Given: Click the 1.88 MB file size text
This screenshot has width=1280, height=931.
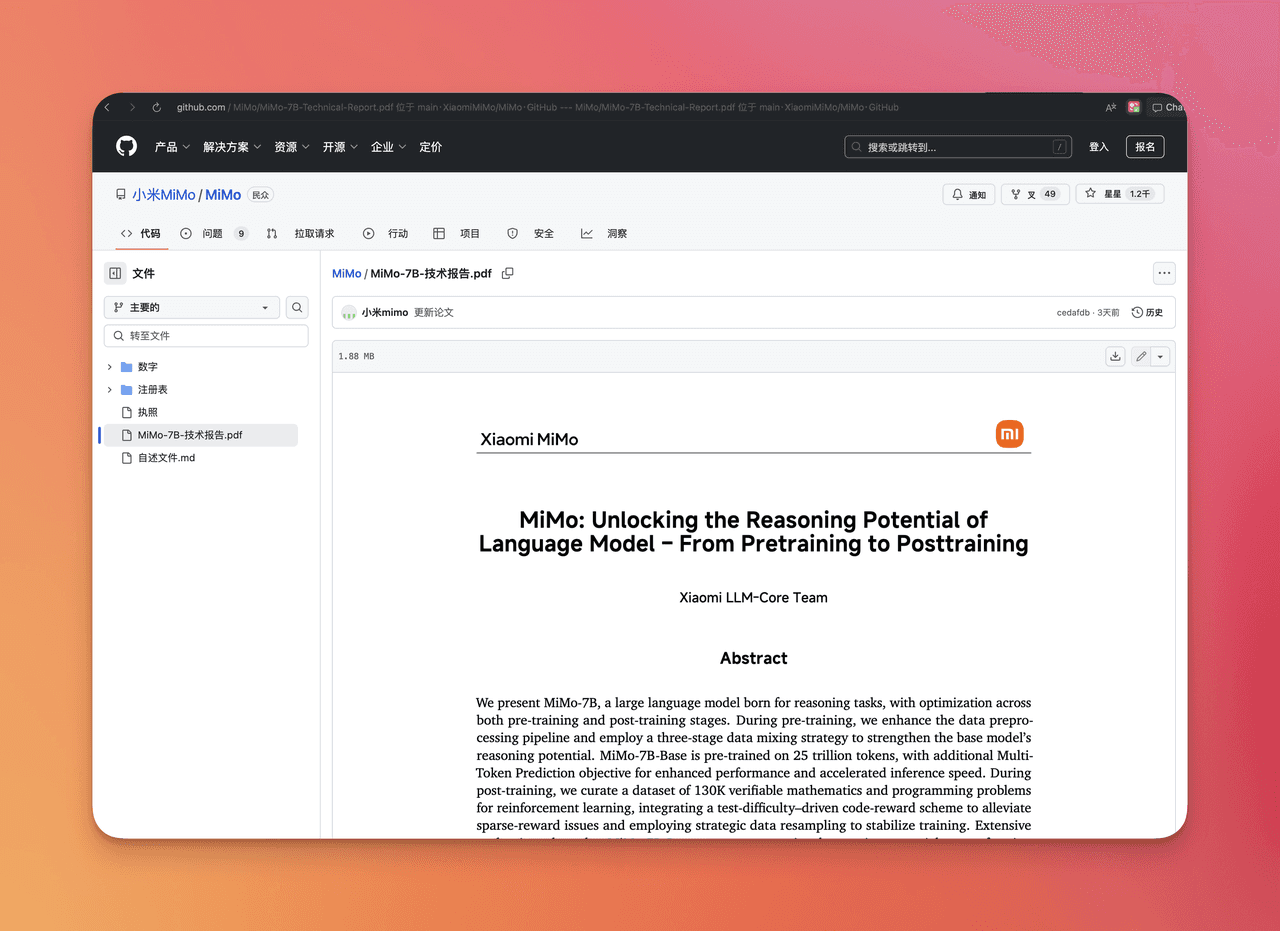Looking at the screenshot, I should (x=356, y=356).
